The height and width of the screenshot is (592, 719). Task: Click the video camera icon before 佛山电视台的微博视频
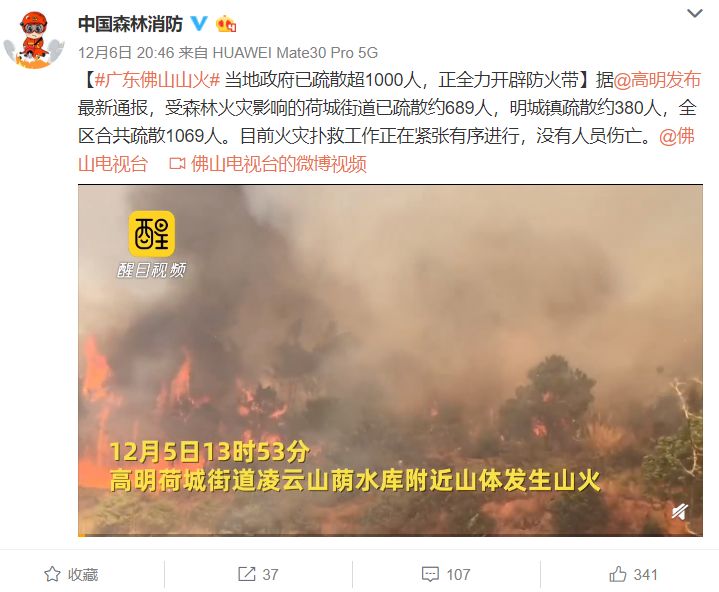(177, 164)
